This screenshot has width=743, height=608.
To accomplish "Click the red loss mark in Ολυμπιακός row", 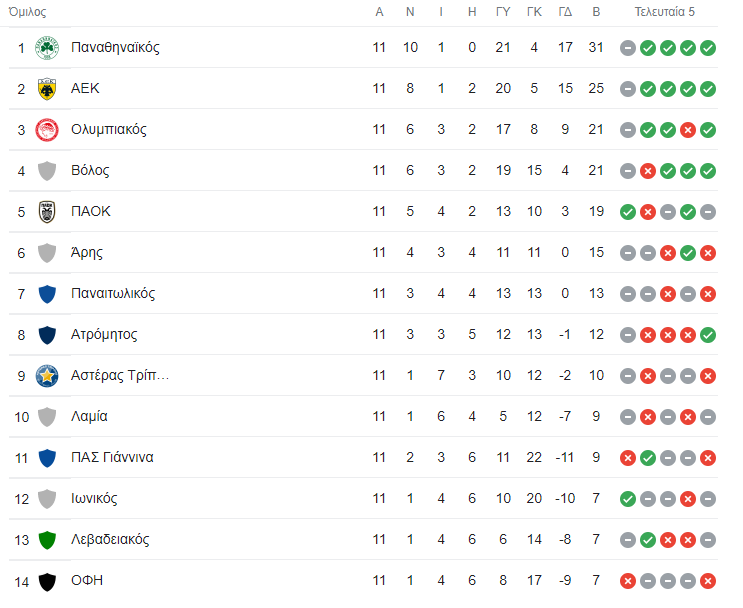I will click(x=688, y=130).
